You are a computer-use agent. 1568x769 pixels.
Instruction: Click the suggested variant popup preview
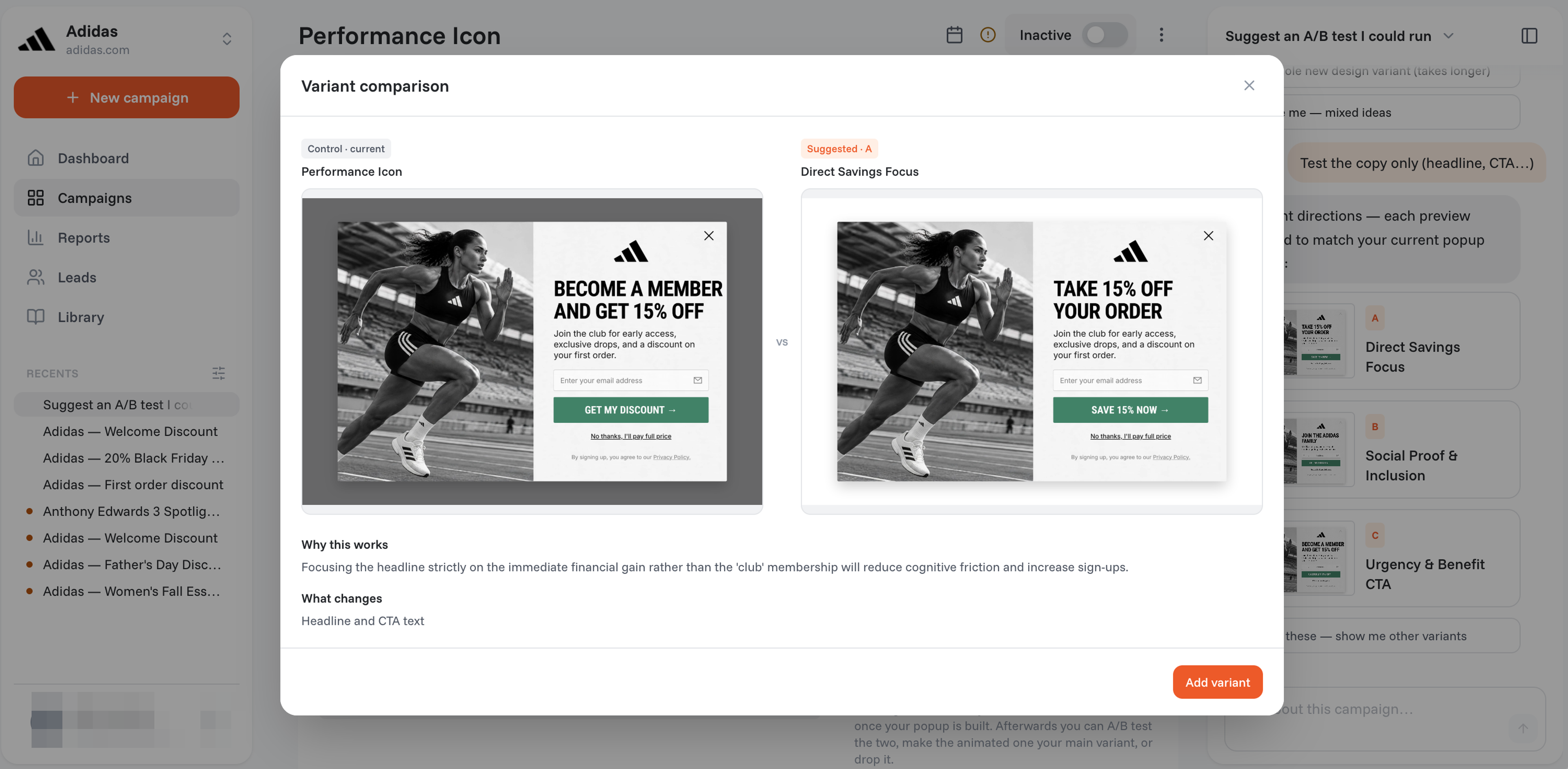coord(1031,351)
